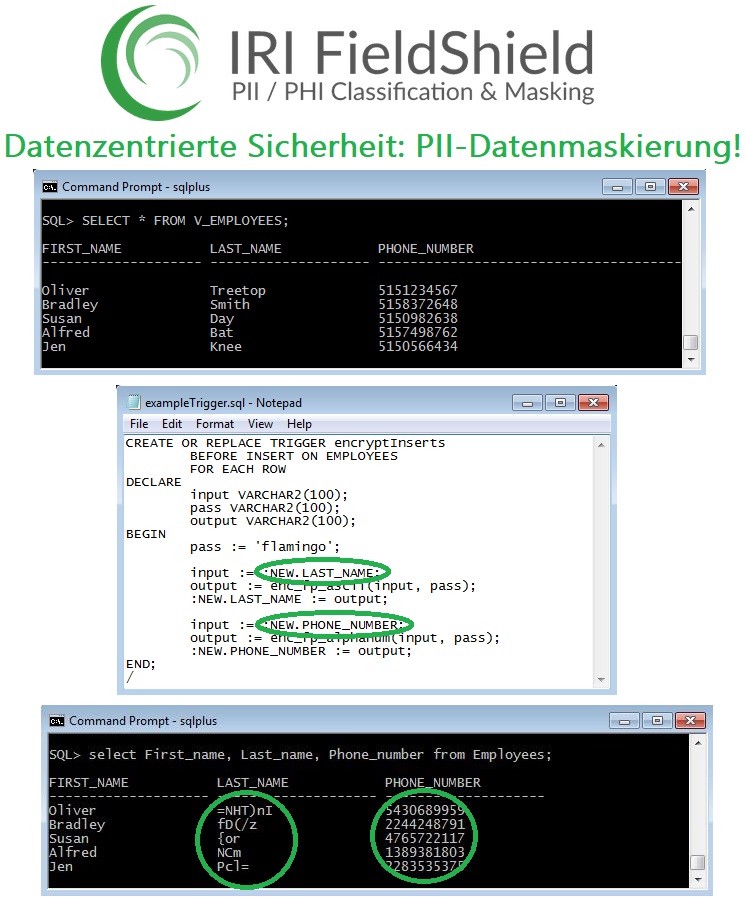Click phone number '5158372648'
The image size is (746, 903).
pyautogui.click(x=418, y=304)
